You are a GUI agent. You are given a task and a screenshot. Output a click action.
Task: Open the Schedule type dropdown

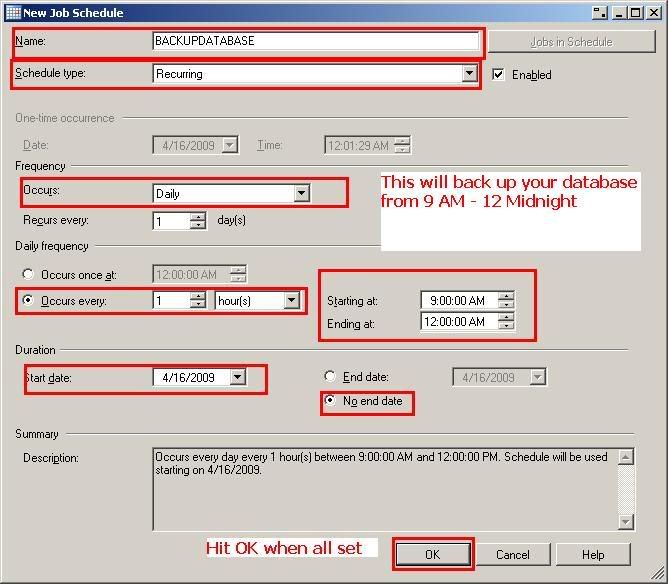(x=469, y=74)
